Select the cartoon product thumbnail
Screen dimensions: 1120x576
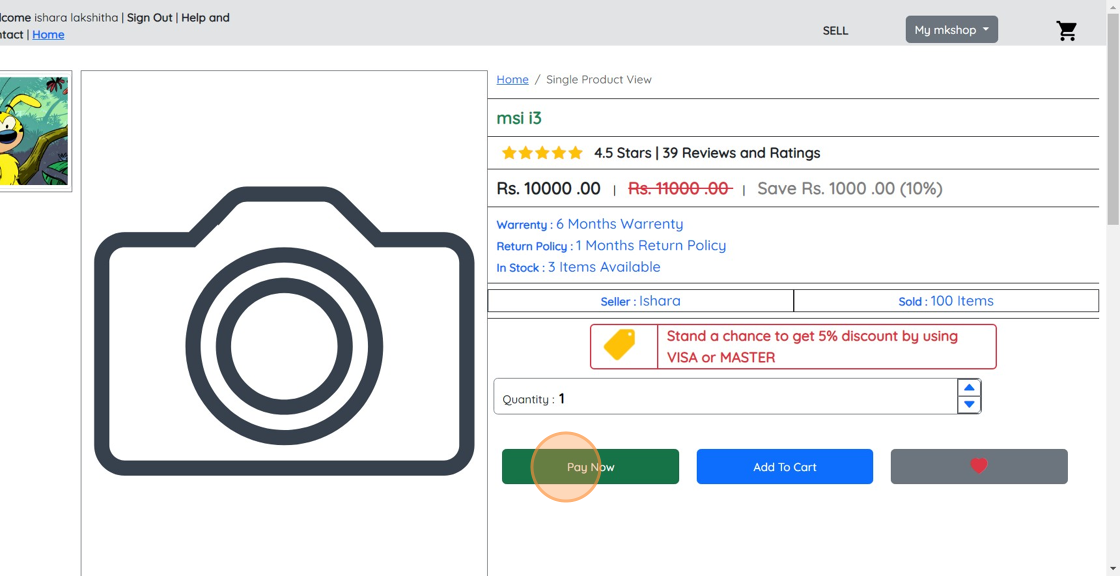click(x=35, y=131)
